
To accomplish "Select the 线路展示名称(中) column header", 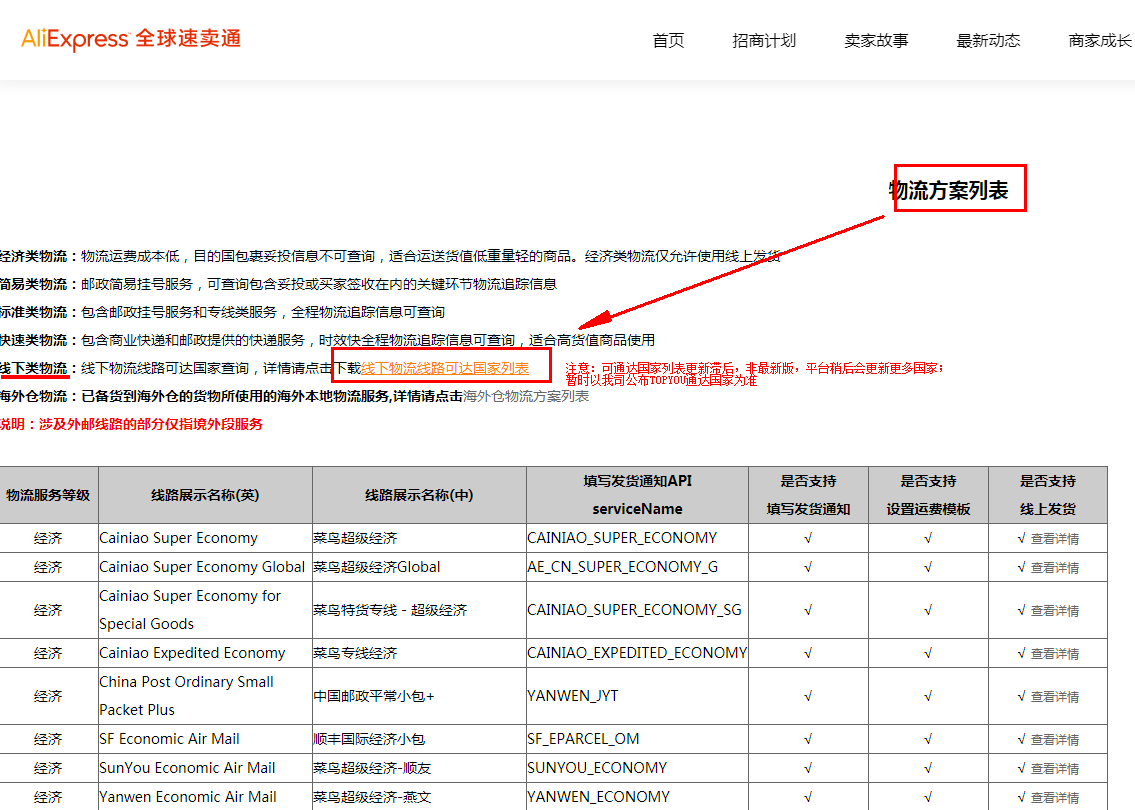I will tap(419, 495).
